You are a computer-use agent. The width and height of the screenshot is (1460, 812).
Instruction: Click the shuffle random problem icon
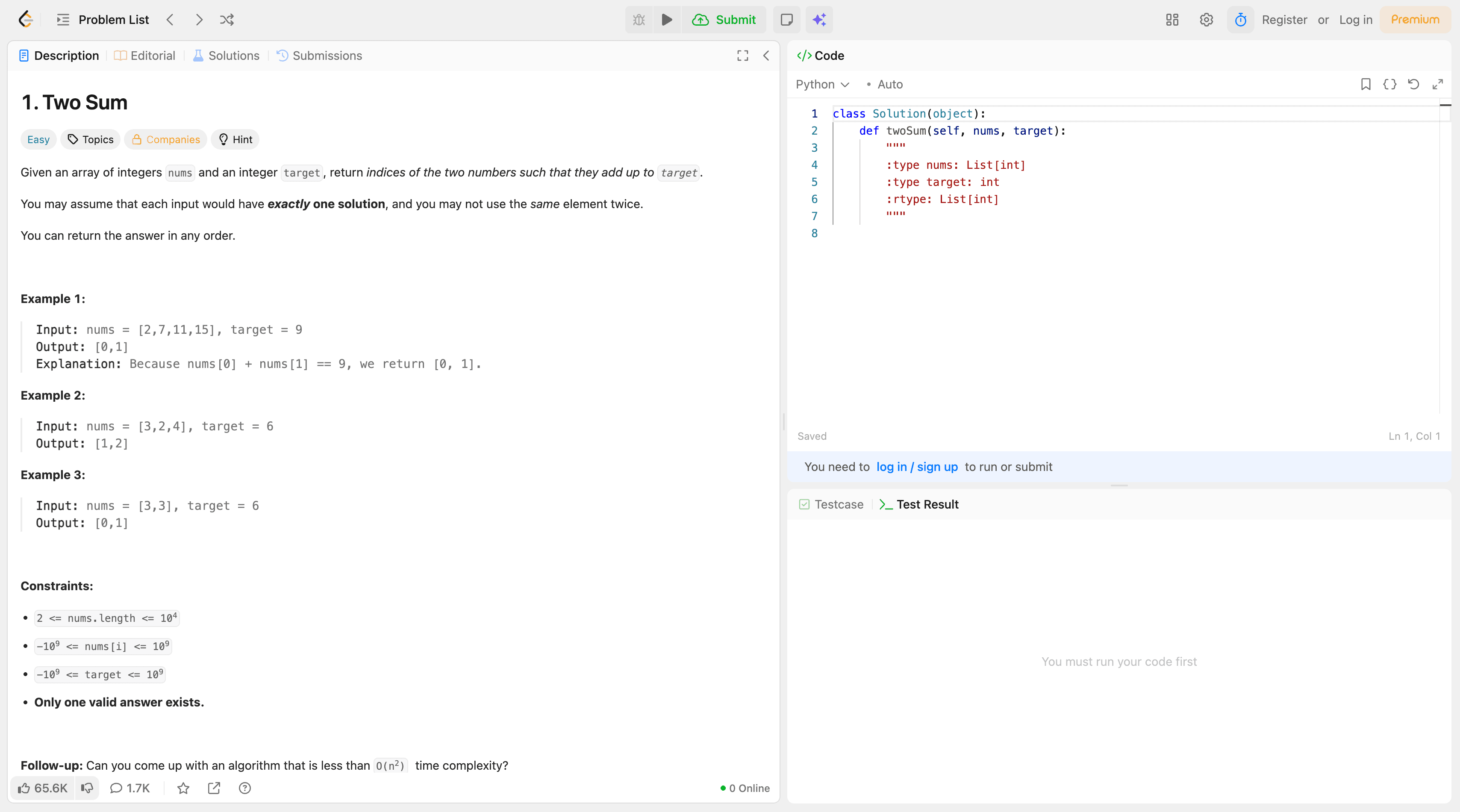click(227, 20)
